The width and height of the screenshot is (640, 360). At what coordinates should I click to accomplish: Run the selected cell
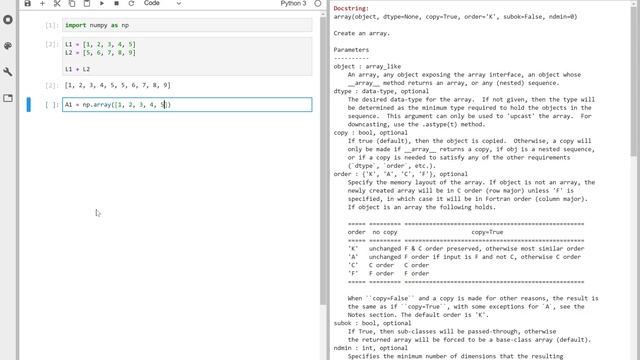tap(102, 3)
